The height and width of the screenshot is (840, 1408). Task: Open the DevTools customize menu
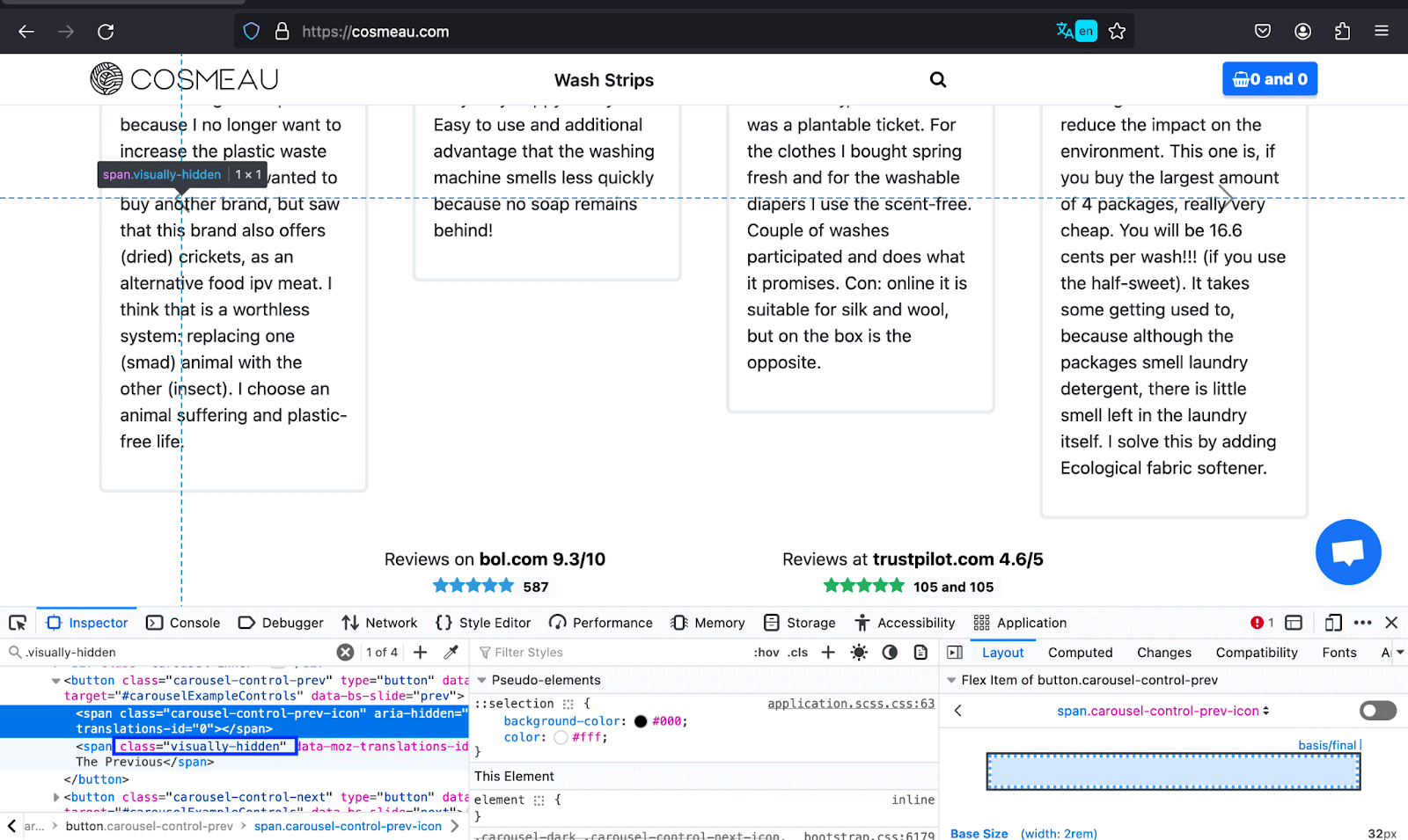click(x=1363, y=623)
